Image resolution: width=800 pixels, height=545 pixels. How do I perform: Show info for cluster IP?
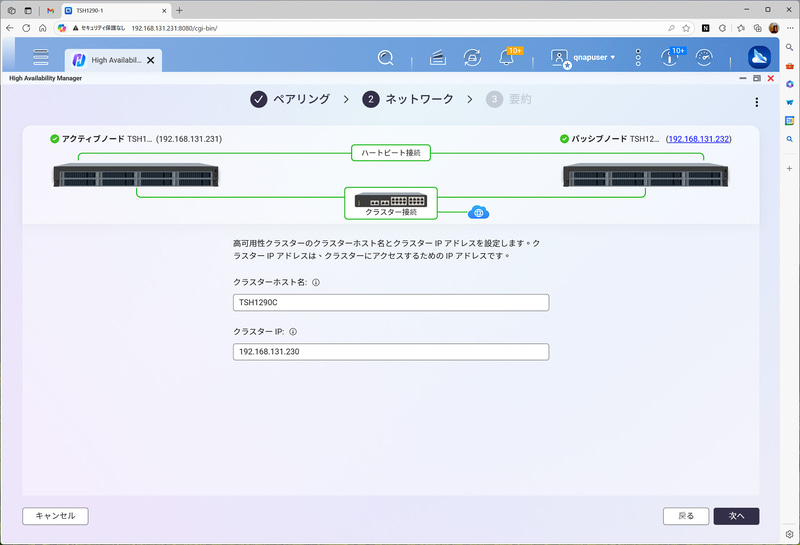[293, 332]
